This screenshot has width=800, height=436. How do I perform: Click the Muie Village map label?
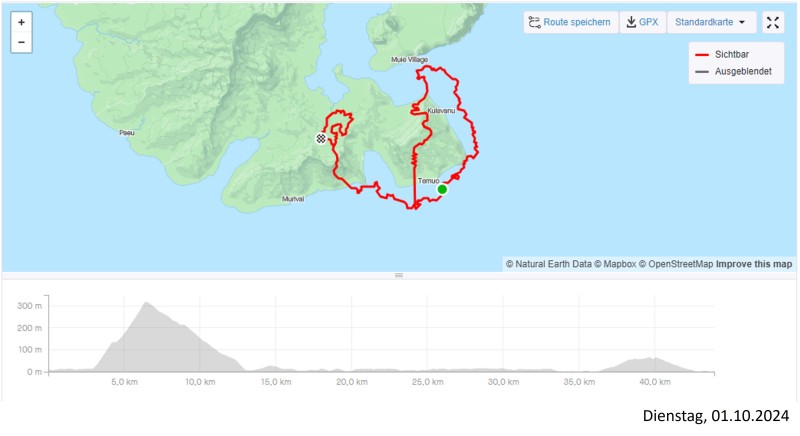pyautogui.click(x=409, y=61)
